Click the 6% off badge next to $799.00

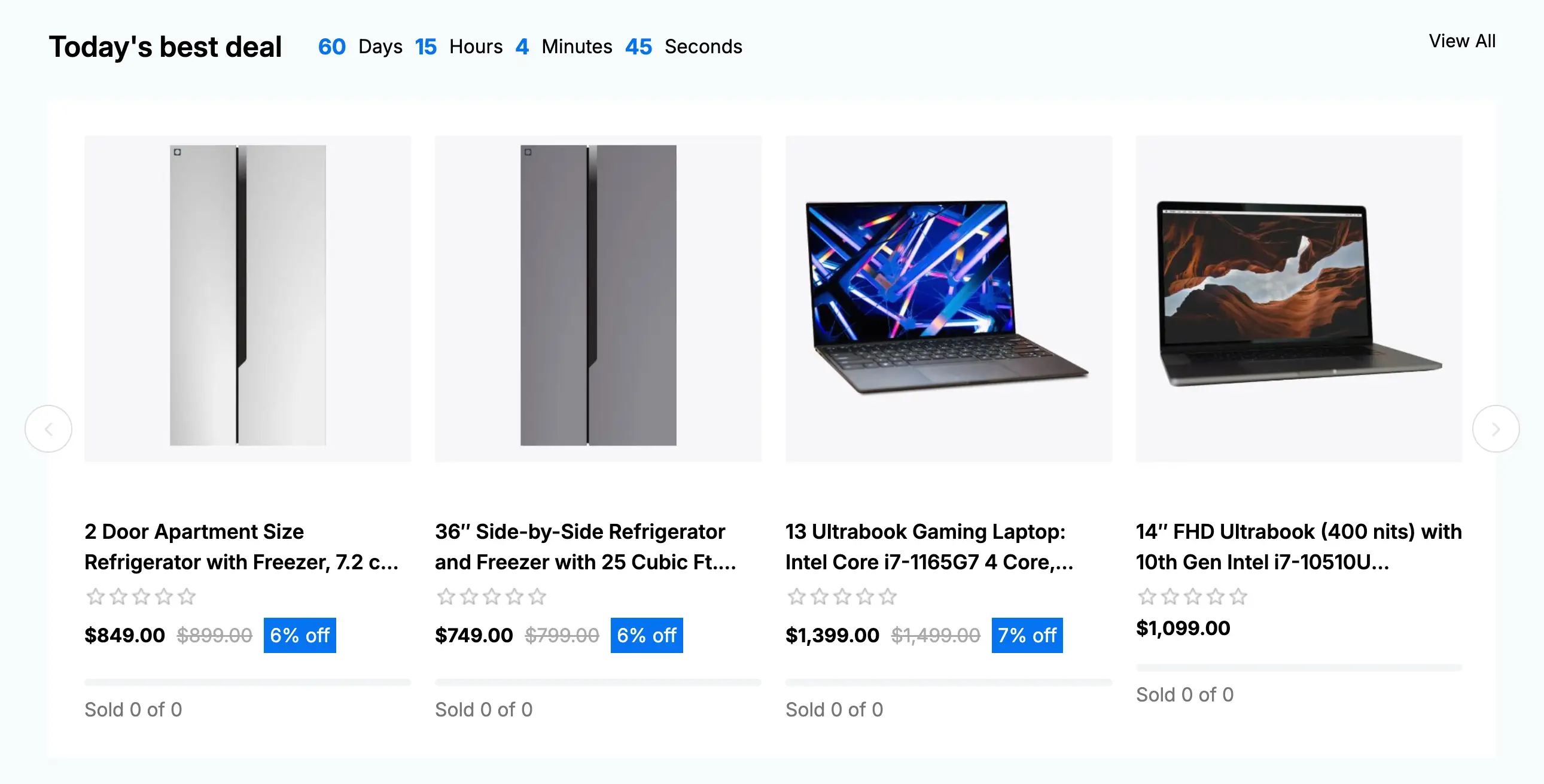(x=647, y=635)
